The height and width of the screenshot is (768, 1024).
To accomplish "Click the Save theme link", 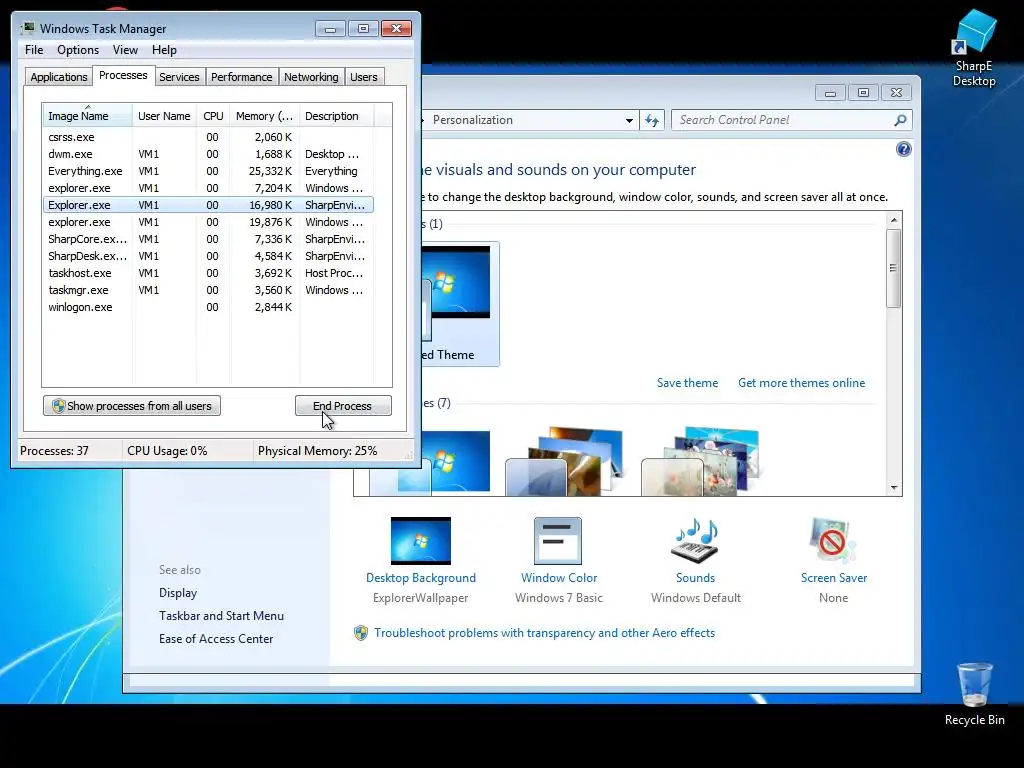I will 687,383.
